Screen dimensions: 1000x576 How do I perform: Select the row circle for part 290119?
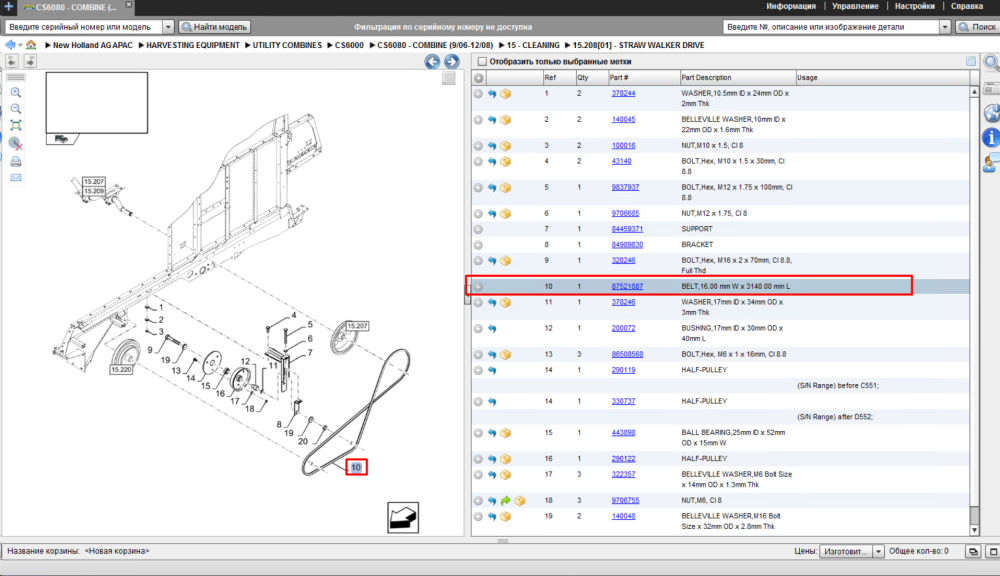[478, 370]
